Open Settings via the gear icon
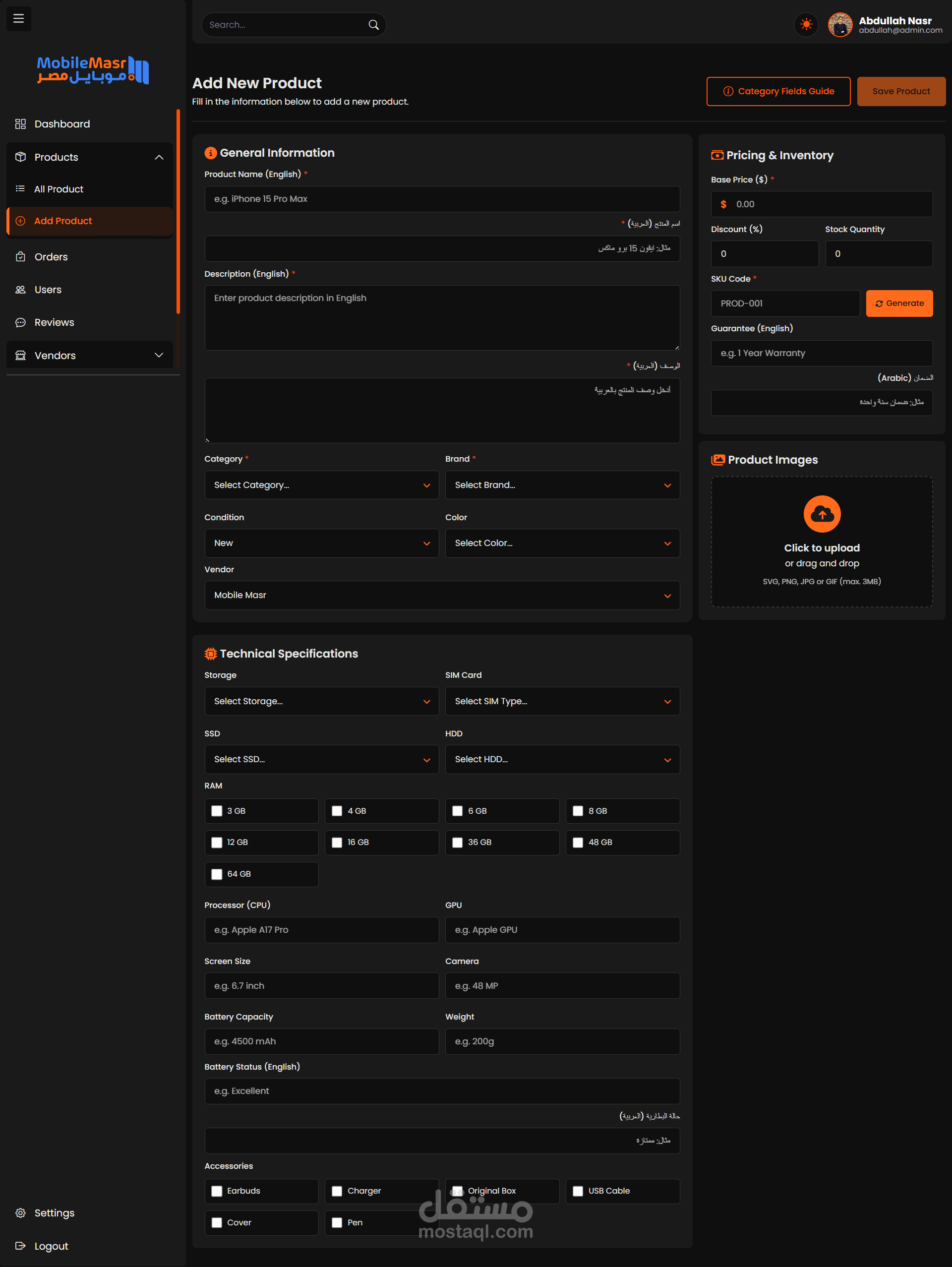This screenshot has height=1267, width=952. [x=21, y=1213]
